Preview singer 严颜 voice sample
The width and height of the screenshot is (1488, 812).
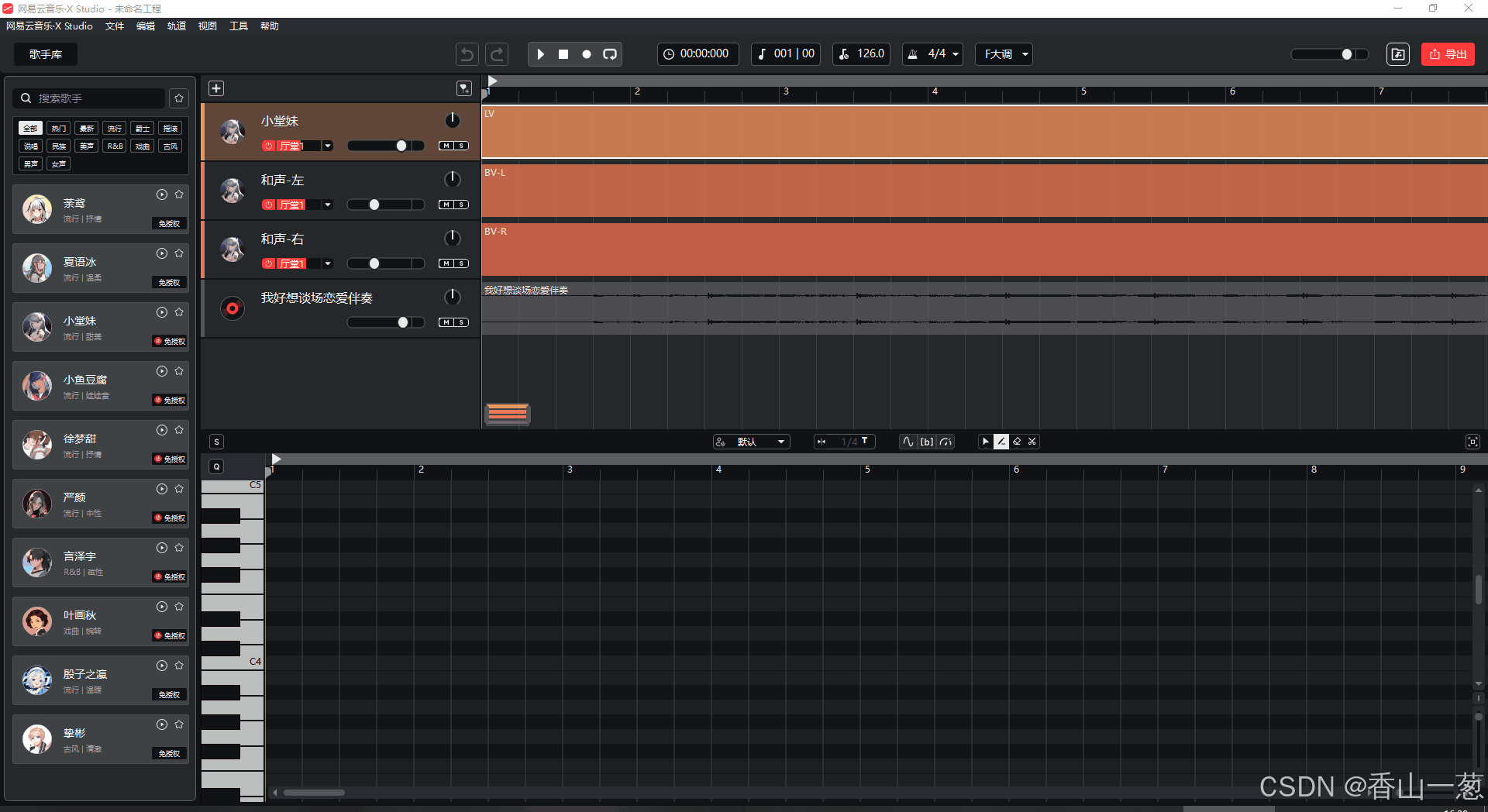[162, 489]
